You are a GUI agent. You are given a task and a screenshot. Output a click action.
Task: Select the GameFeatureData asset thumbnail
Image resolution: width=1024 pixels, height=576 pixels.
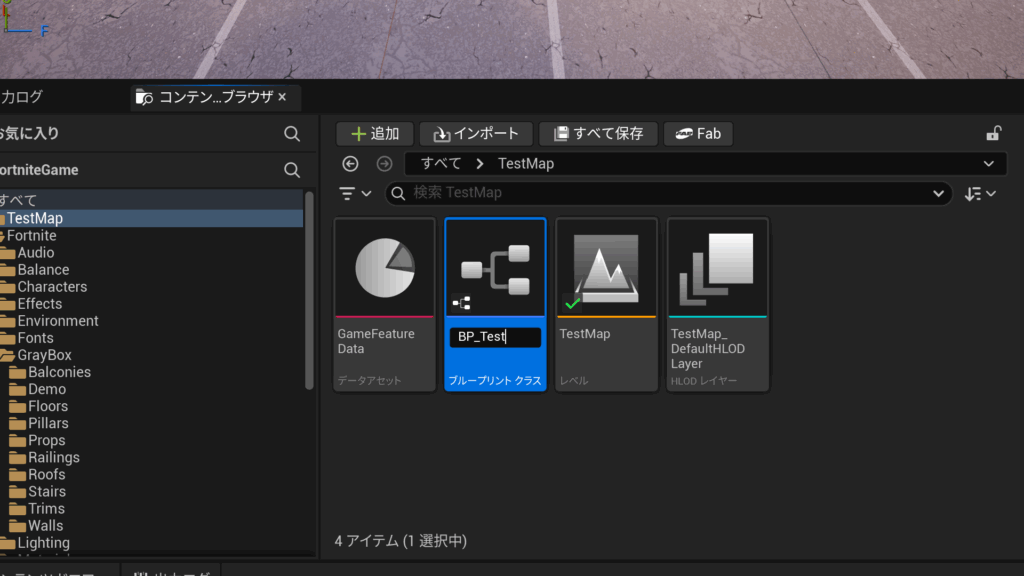coord(385,268)
